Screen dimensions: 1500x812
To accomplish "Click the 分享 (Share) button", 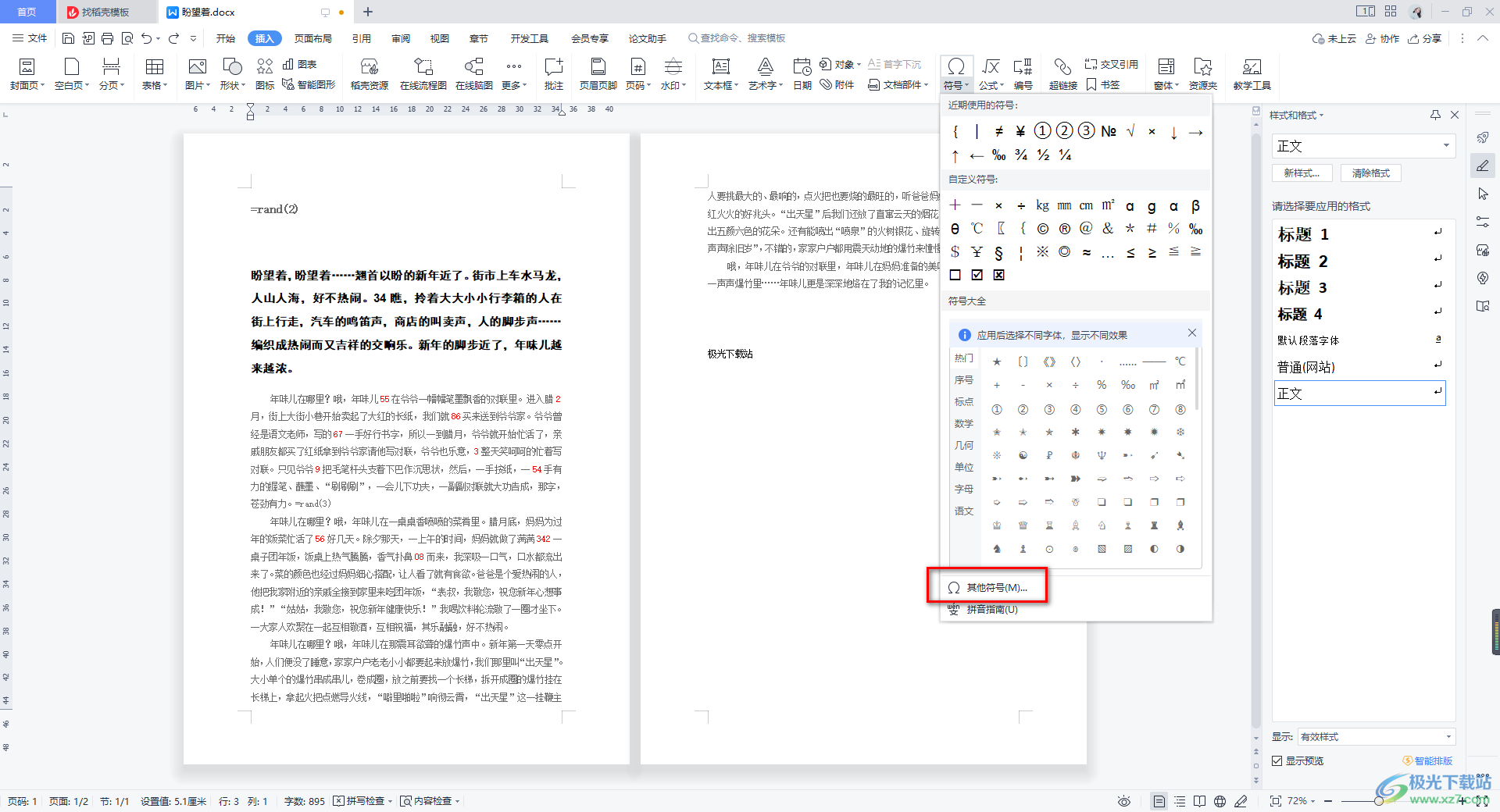I will 1425,38.
